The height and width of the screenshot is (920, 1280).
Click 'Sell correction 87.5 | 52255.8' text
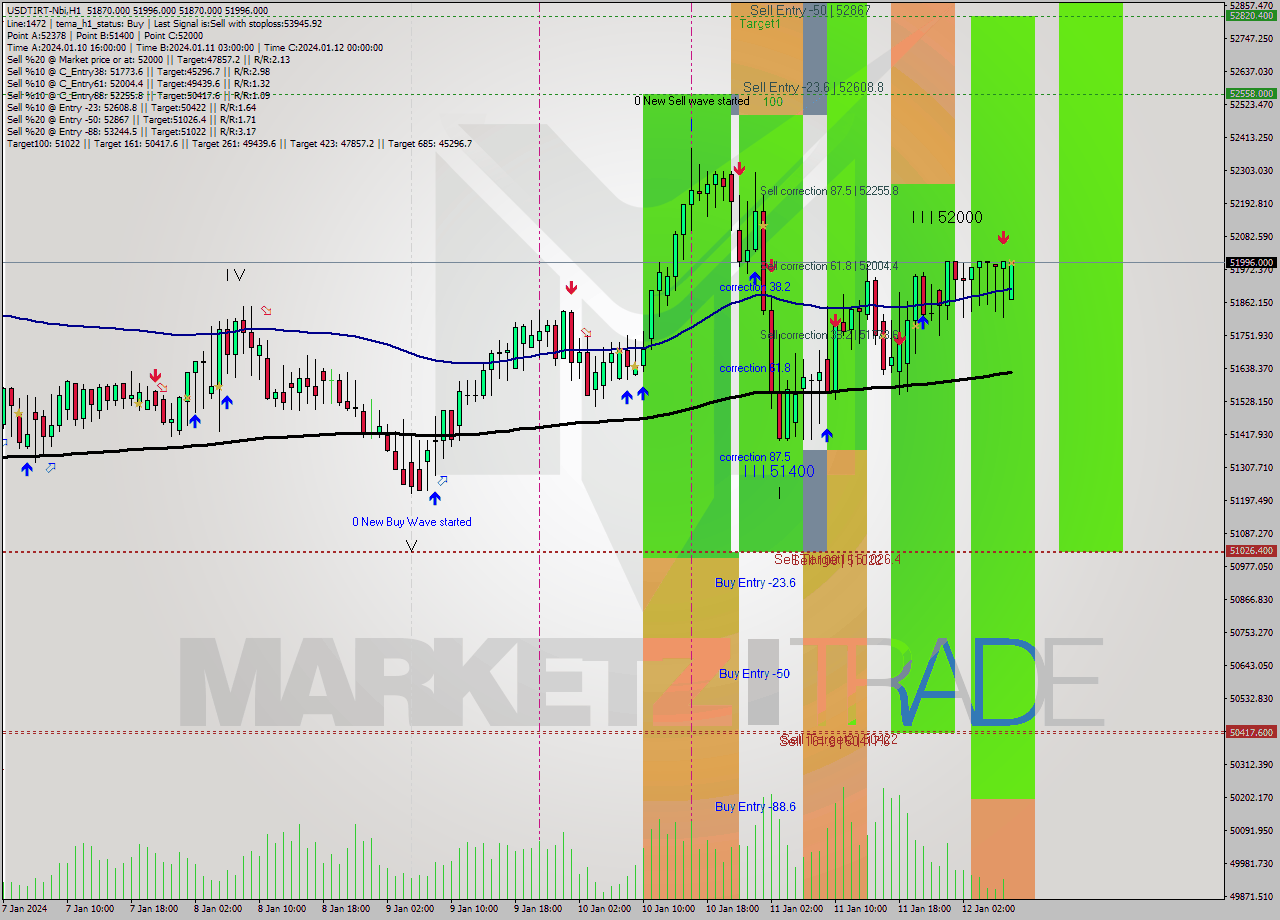tap(829, 191)
